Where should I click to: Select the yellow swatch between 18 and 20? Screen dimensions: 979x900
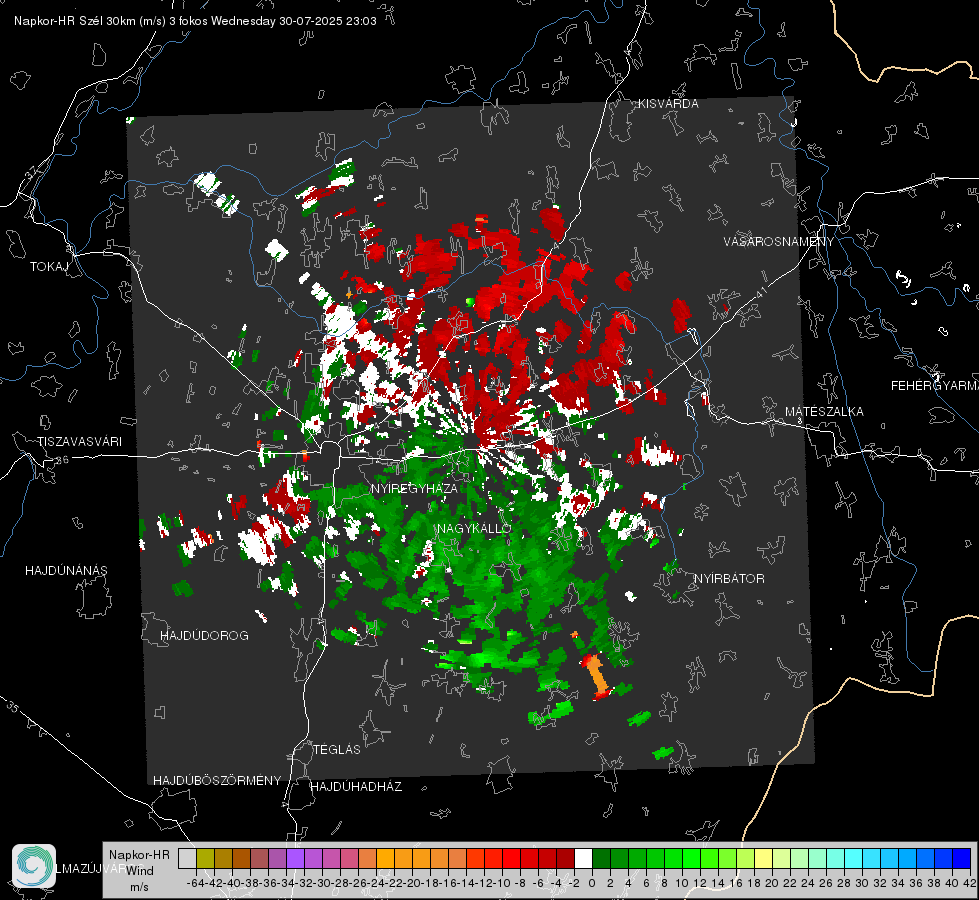coord(764,859)
